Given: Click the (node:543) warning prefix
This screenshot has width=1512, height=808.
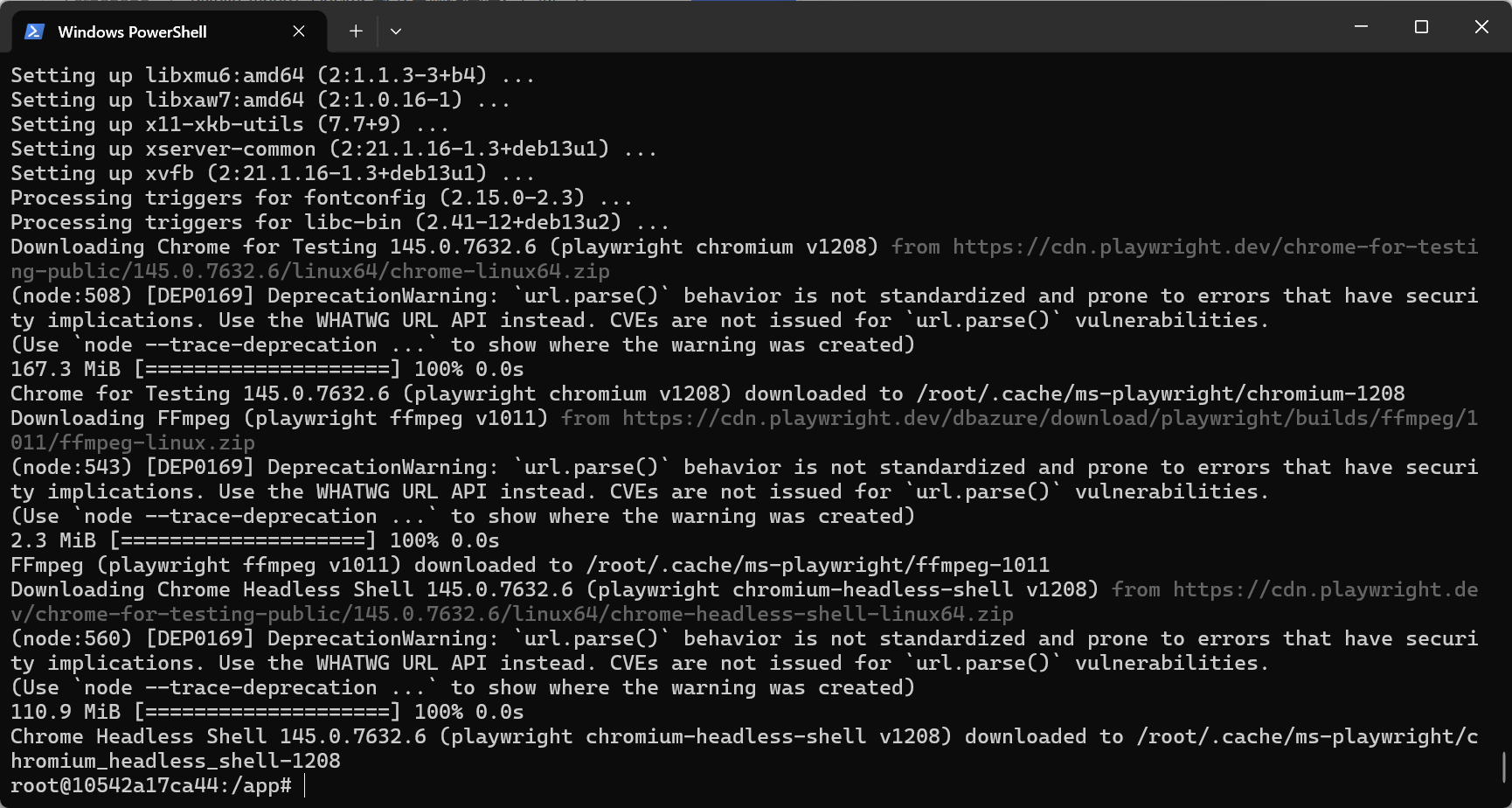Looking at the screenshot, I should (72, 467).
